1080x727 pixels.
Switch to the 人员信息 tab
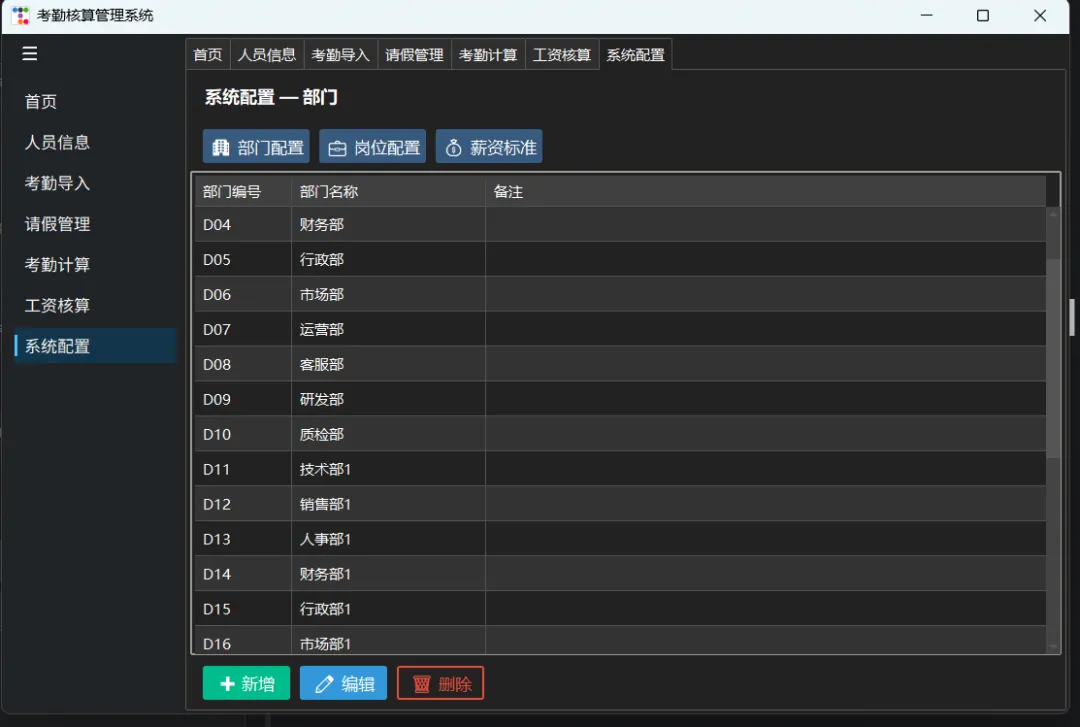(x=267, y=54)
